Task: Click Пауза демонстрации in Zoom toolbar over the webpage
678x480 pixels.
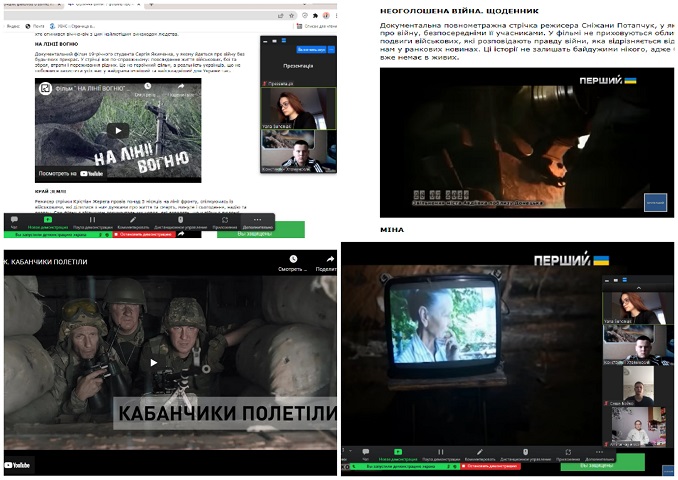Action: pyautogui.click(x=93, y=222)
